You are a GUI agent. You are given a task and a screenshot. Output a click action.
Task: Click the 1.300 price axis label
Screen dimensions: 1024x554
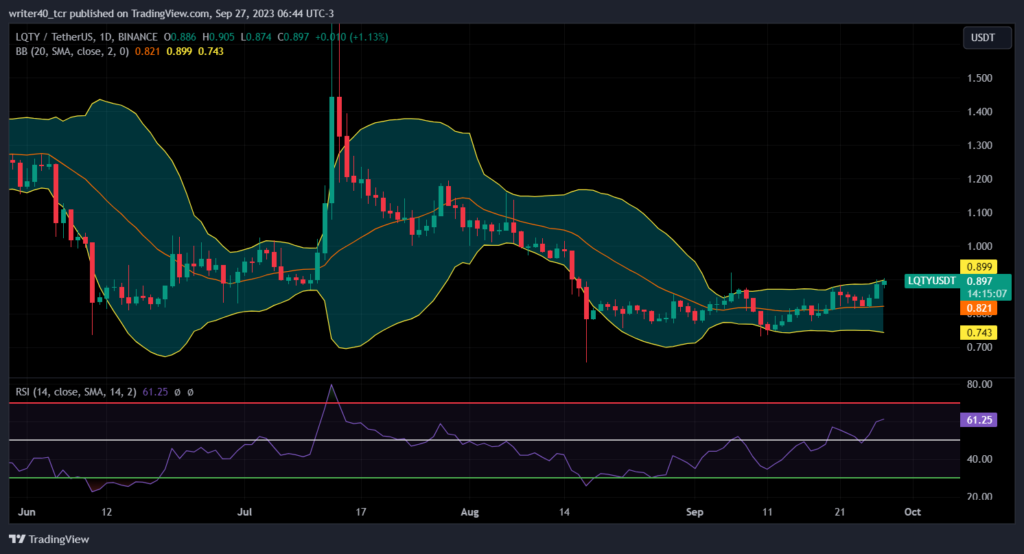(x=979, y=145)
